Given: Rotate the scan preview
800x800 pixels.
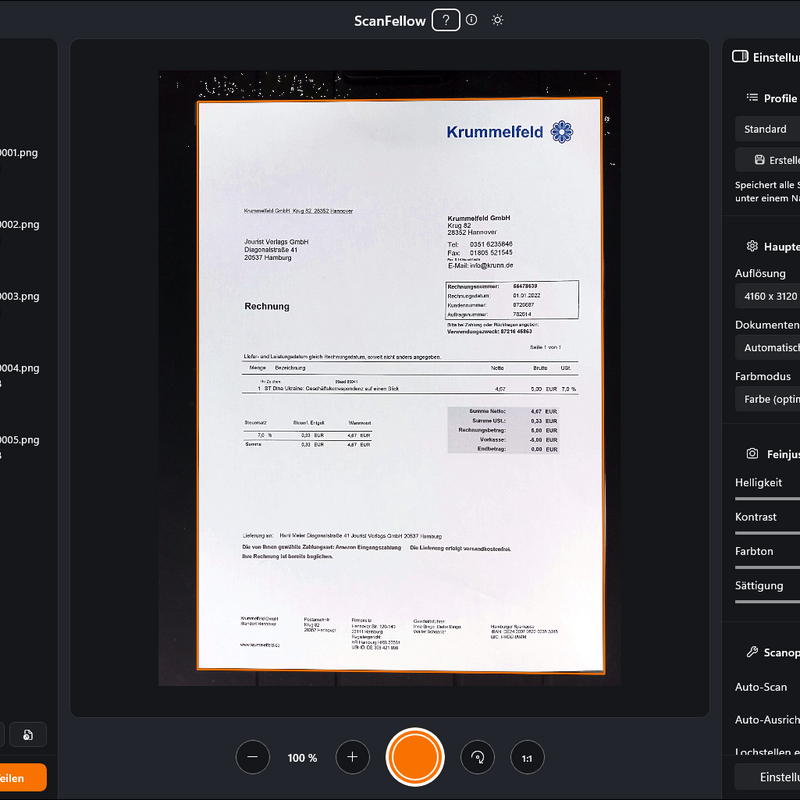Looking at the screenshot, I should point(478,757).
